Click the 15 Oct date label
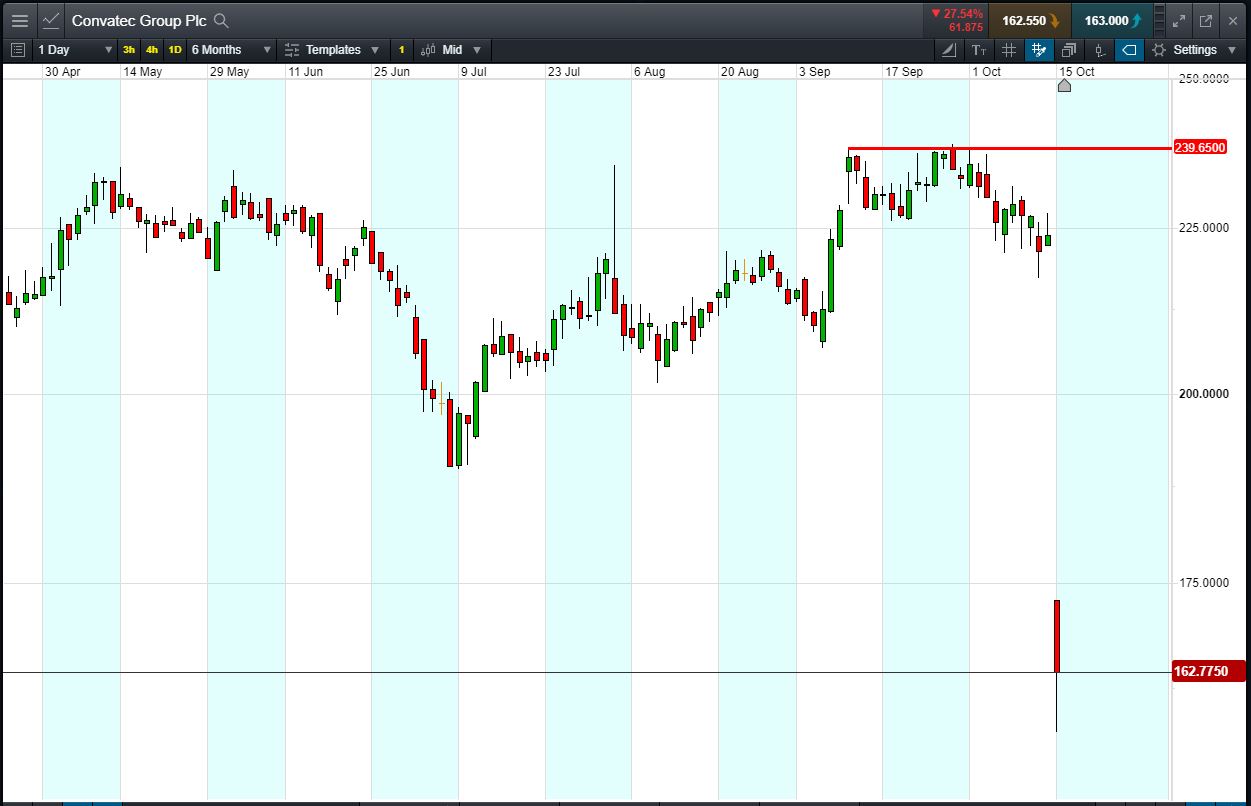The width and height of the screenshot is (1251, 806). point(1077,72)
